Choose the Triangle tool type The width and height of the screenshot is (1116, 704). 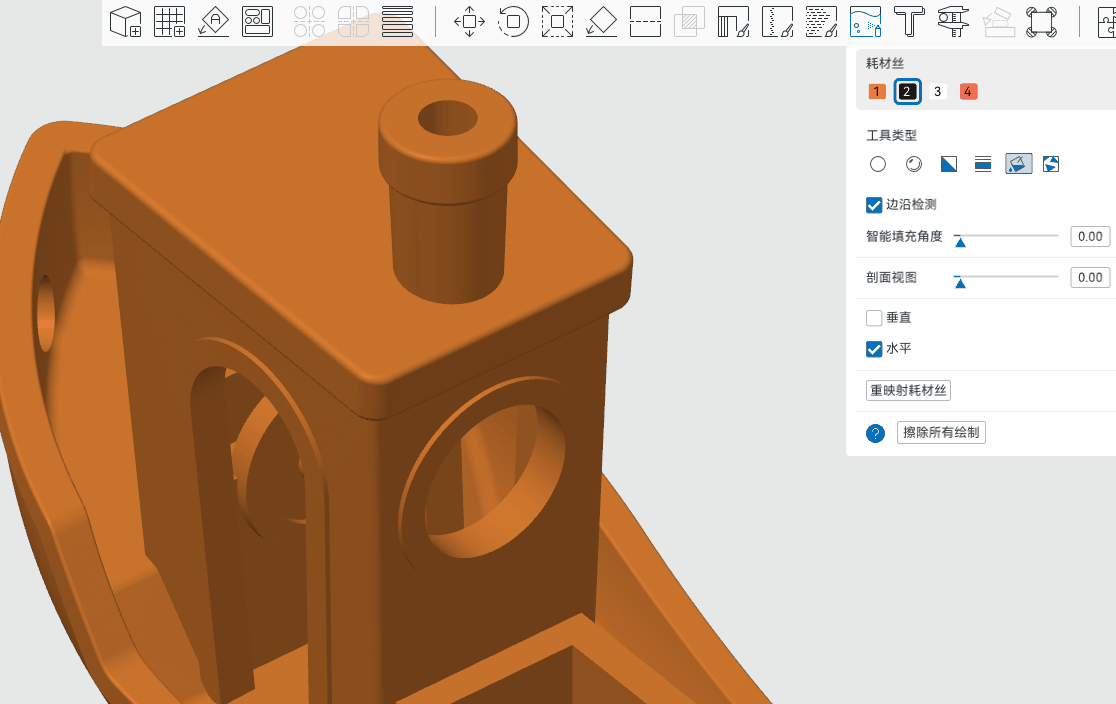click(x=948, y=164)
